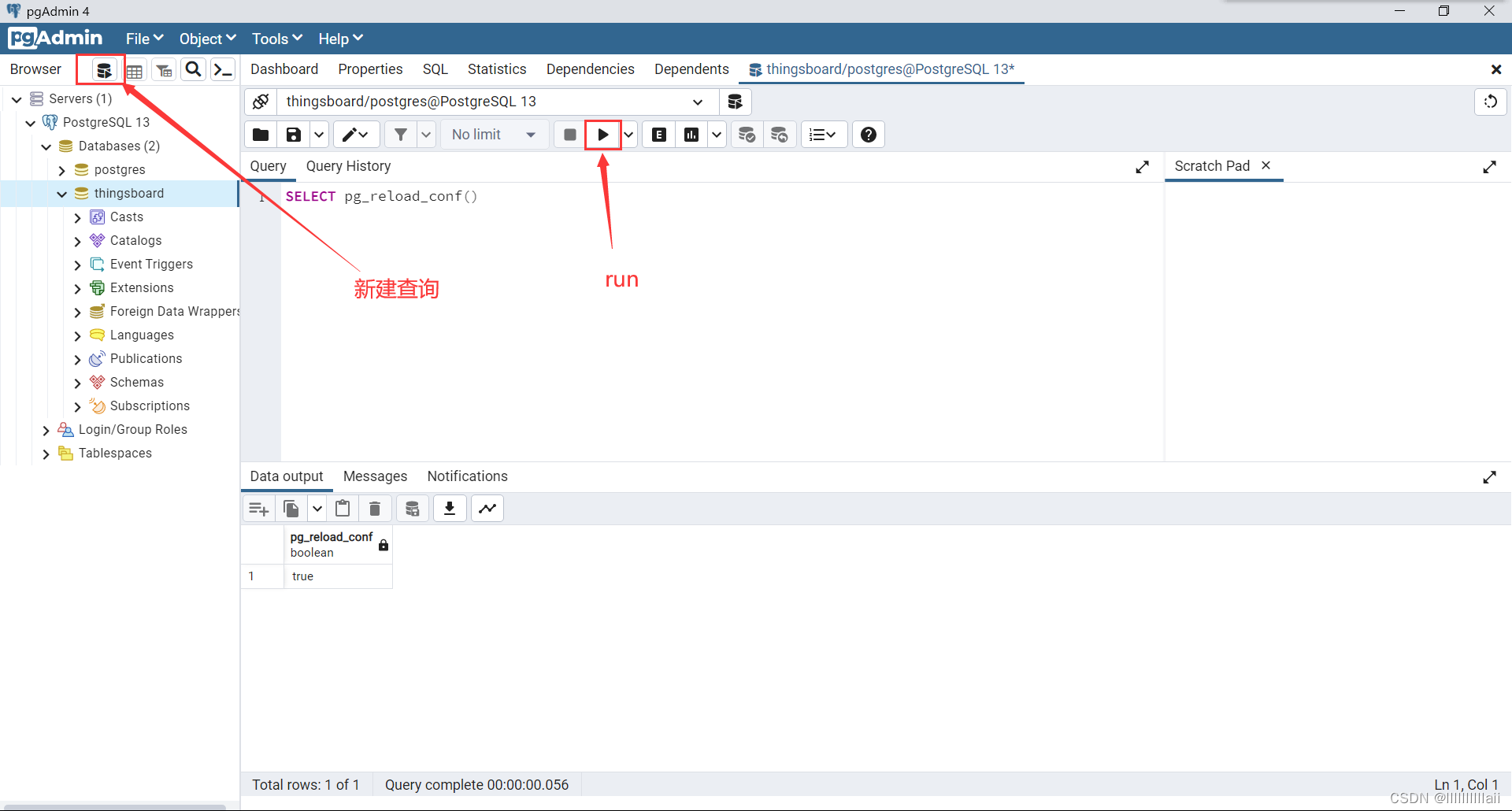Switch to the Notifications tab

point(467,476)
